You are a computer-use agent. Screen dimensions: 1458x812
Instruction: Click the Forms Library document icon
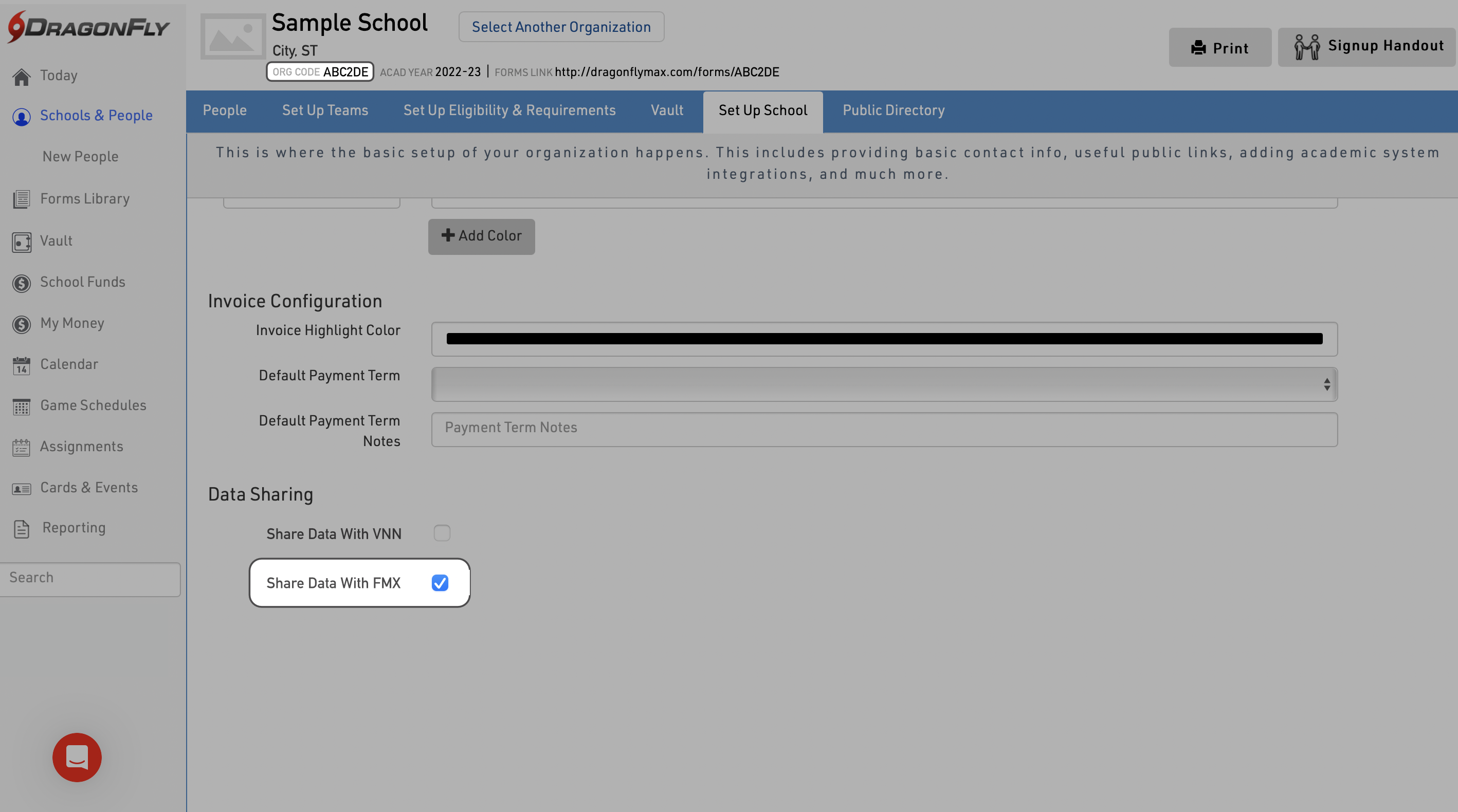point(22,199)
